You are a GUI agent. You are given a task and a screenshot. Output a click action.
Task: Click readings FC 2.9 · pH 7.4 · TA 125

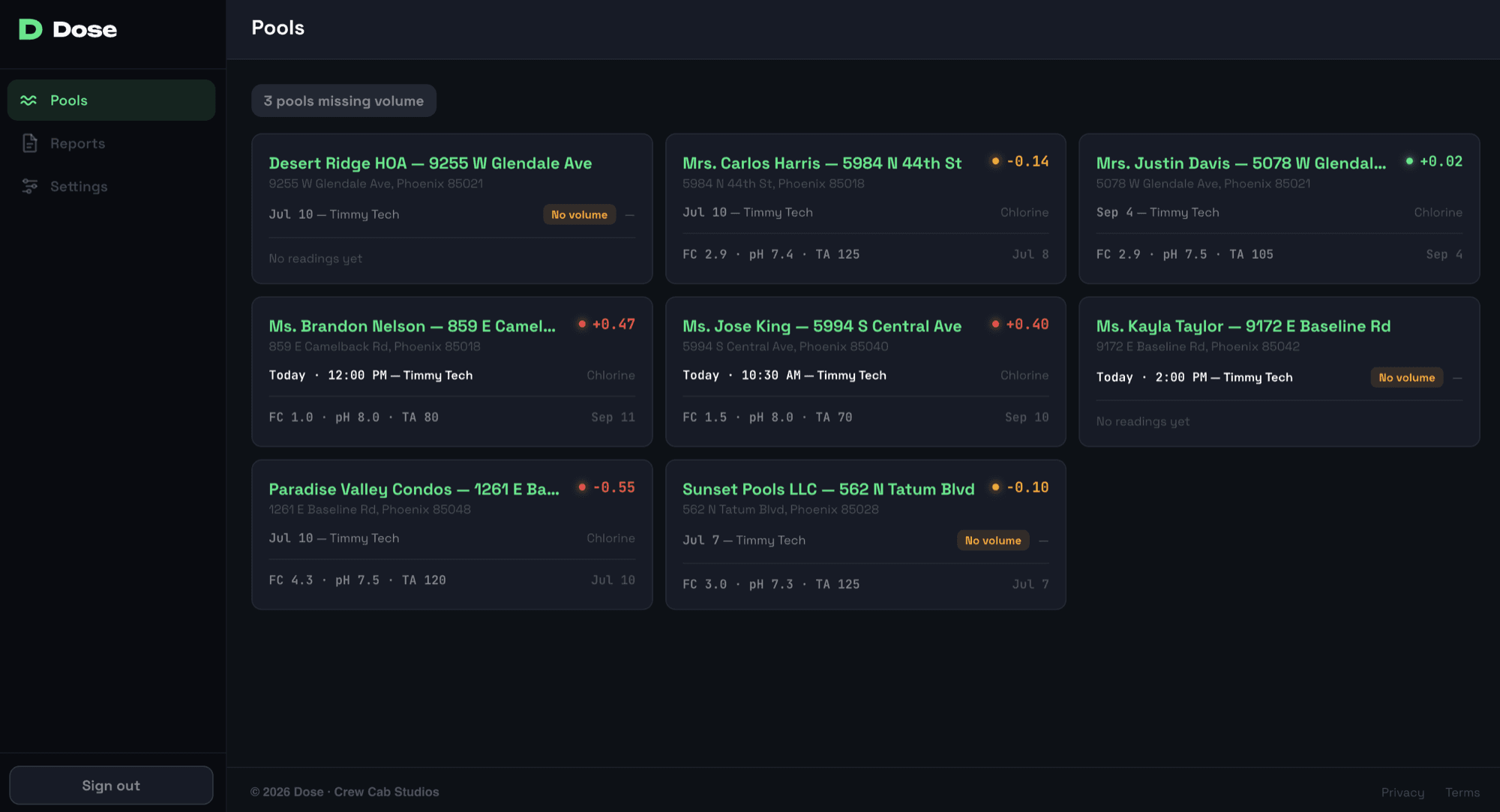click(771, 254)
